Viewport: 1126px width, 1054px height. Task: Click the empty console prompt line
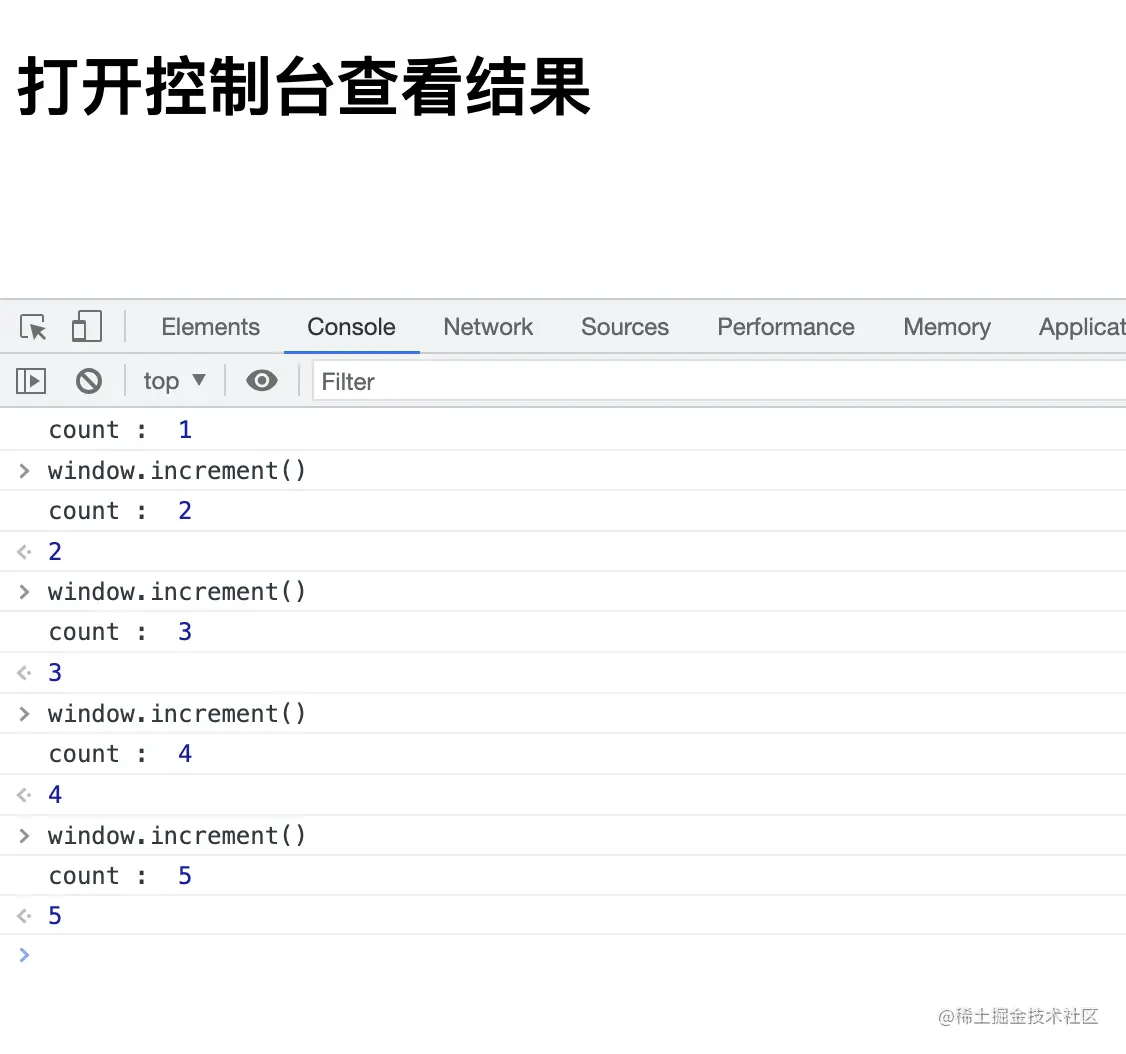(x=563, y=955)
